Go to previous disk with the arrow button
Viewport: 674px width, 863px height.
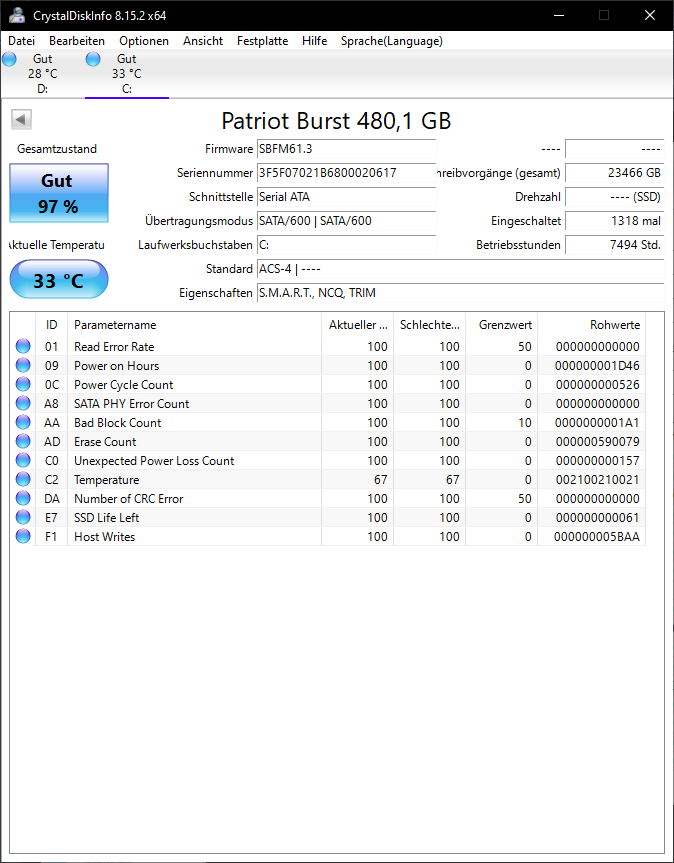21,119
